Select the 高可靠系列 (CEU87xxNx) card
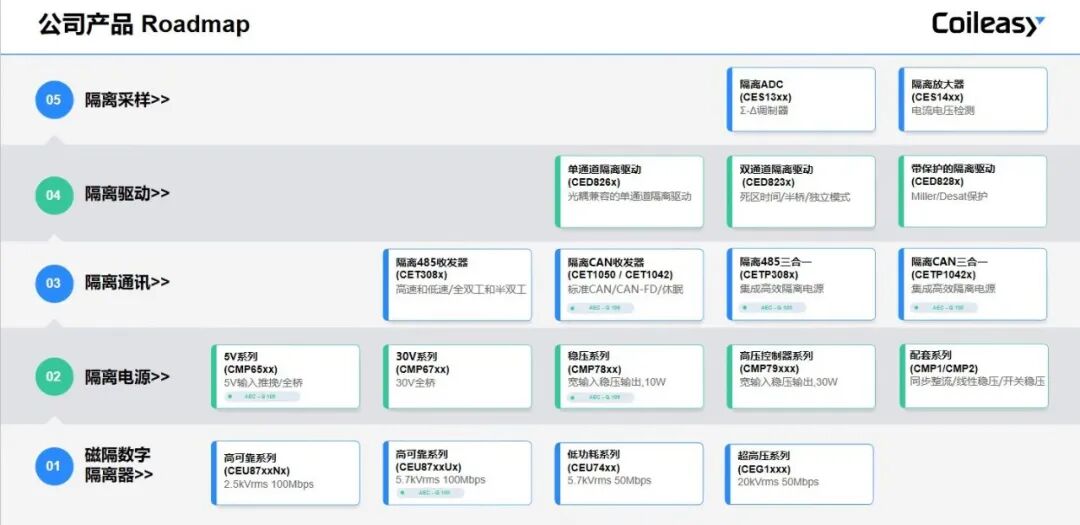Screen dimensions: 1080x525 point(285,473)
